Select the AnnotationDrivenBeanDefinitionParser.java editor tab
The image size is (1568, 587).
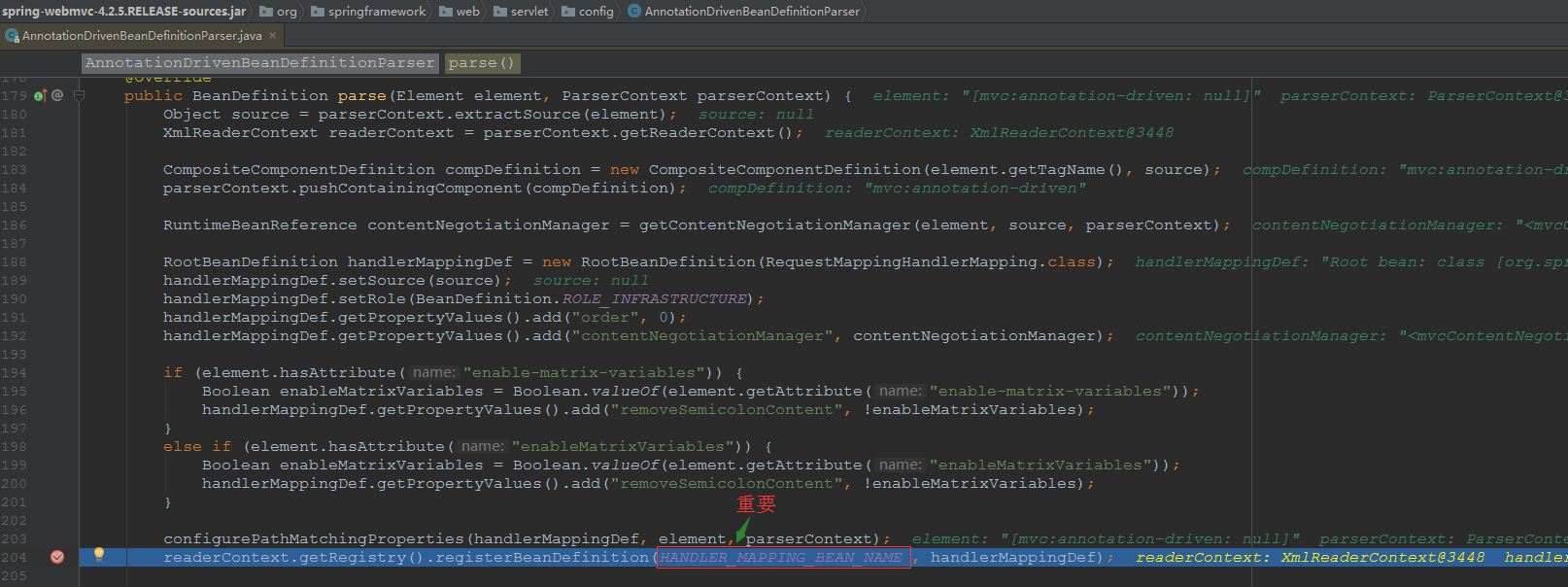click(142, 36)
